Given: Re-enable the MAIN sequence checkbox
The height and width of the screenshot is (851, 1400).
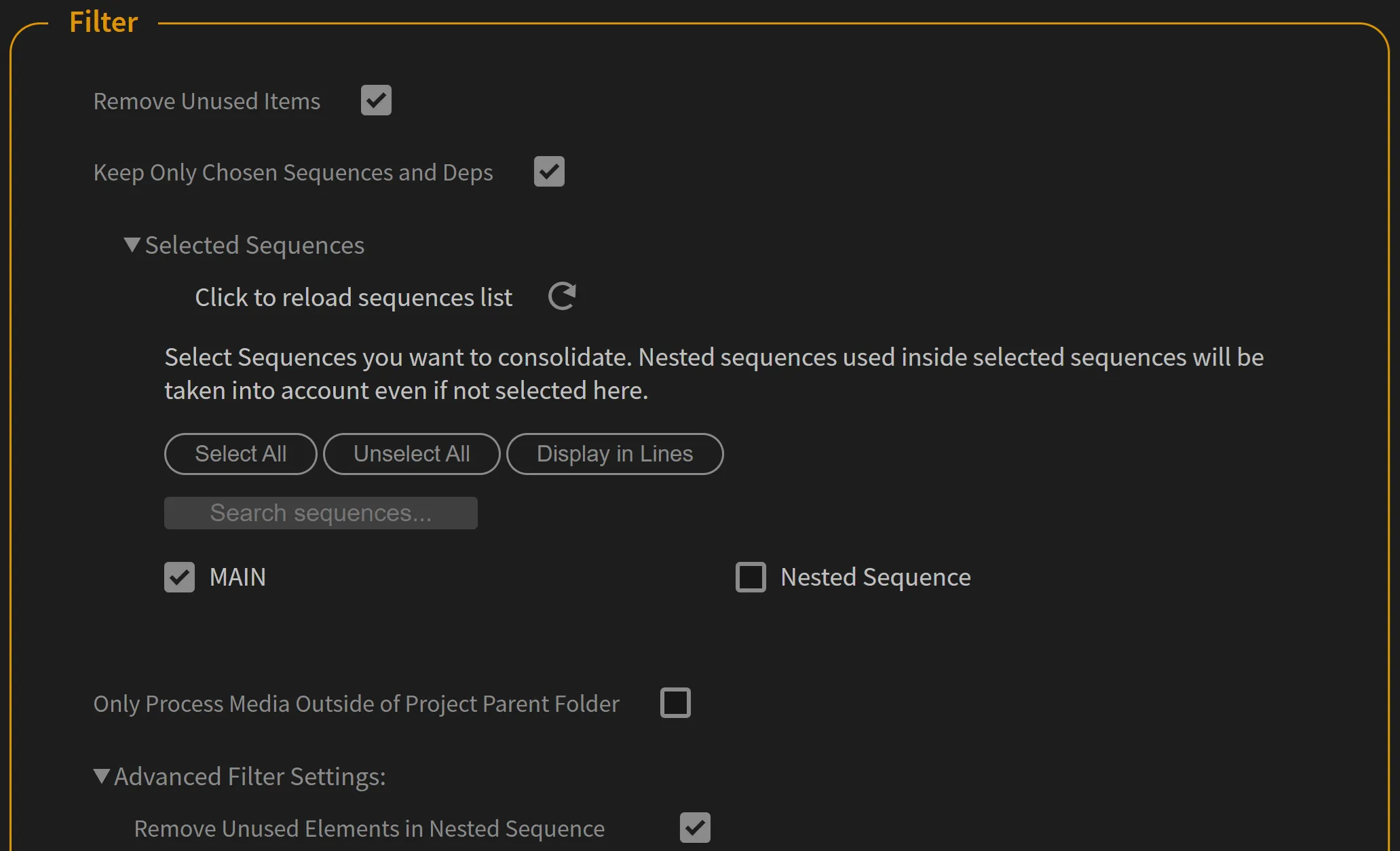Looking at the screenshot, I should pos(179,577).
